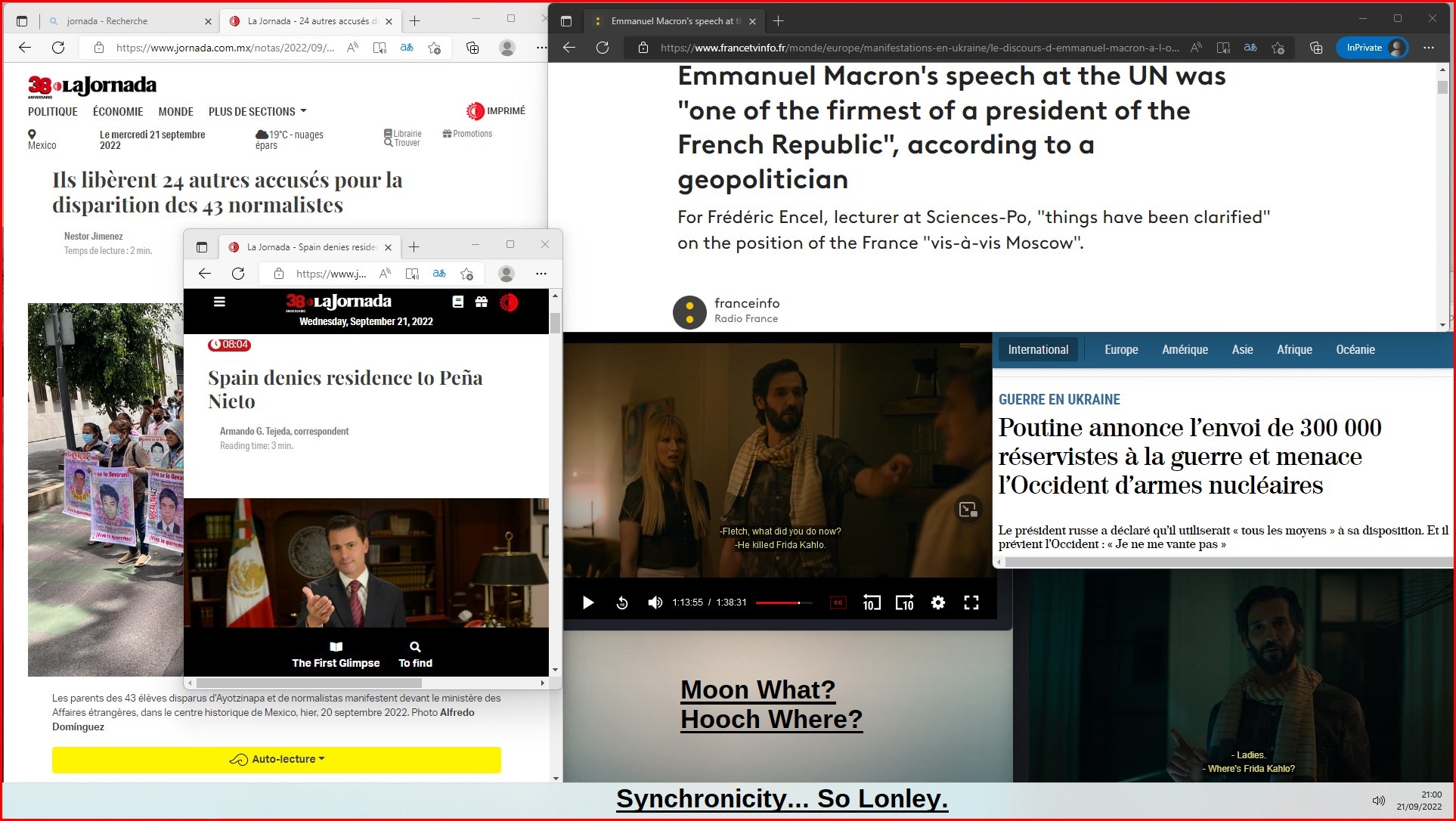
Task: Refresh the francetvinfo Macron speech page
Action: [603, 48]
